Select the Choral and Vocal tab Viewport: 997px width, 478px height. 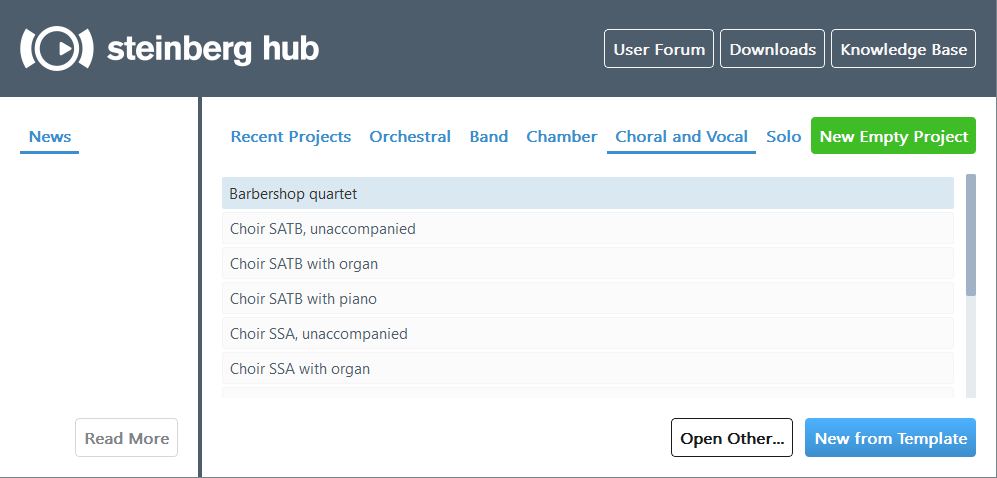point(682,137)
